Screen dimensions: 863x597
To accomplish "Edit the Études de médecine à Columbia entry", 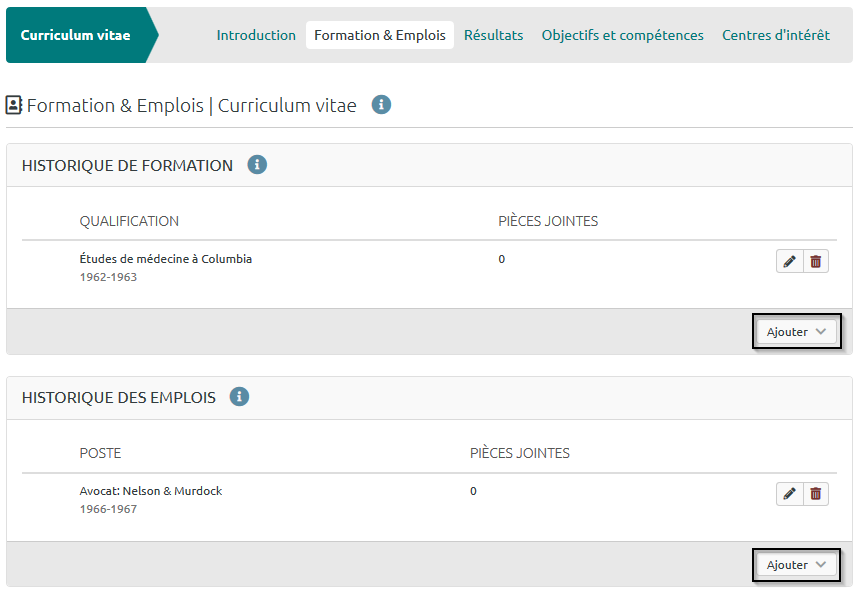I will click(x=790, y=262).
